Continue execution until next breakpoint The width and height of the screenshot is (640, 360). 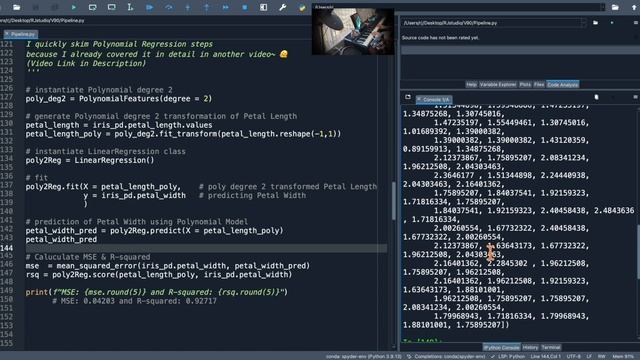[225, 7]
